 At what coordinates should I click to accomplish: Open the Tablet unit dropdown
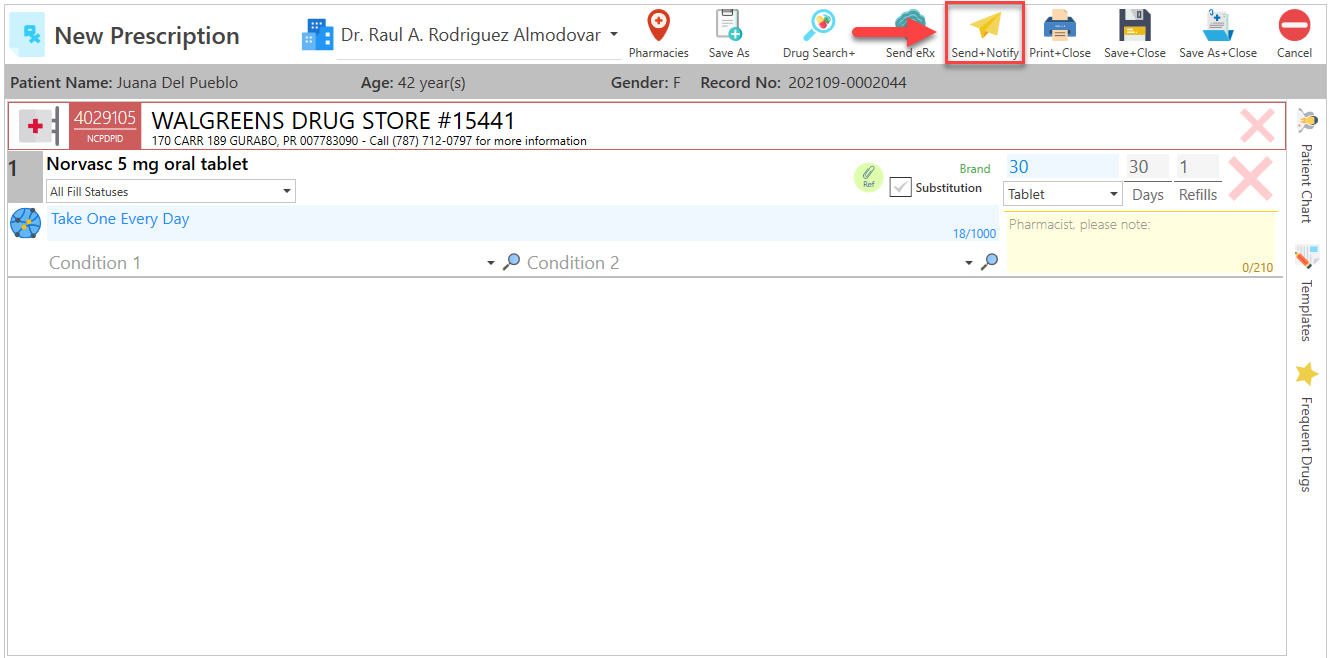(x=1062, y=194)
